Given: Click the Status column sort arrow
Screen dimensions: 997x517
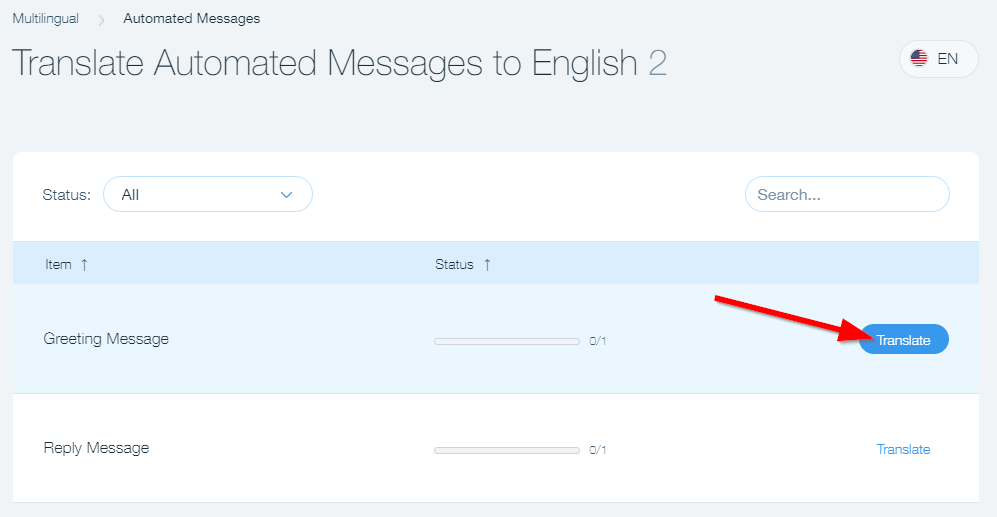Looking at the screenshot, I should [x=487, y=265].
